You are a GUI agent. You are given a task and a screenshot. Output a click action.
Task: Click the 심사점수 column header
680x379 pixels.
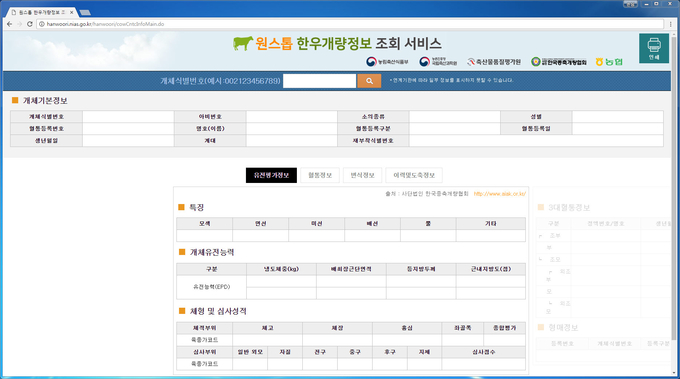(x=484, y=352)
